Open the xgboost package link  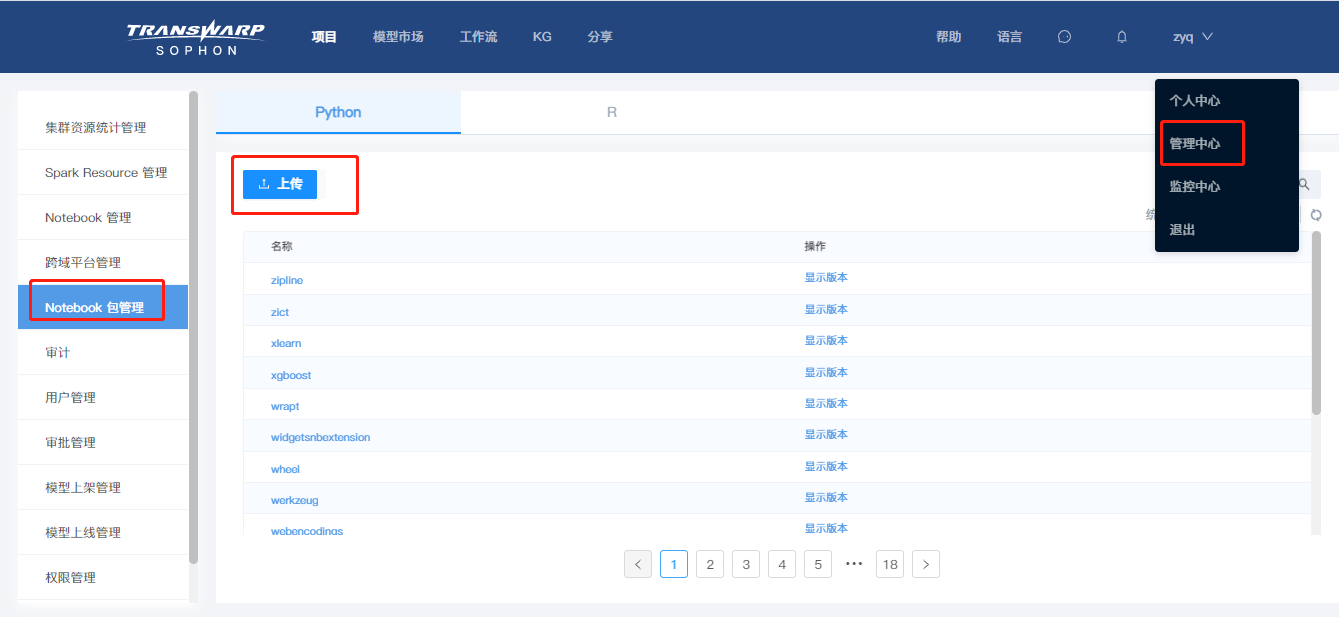point(290,374)
